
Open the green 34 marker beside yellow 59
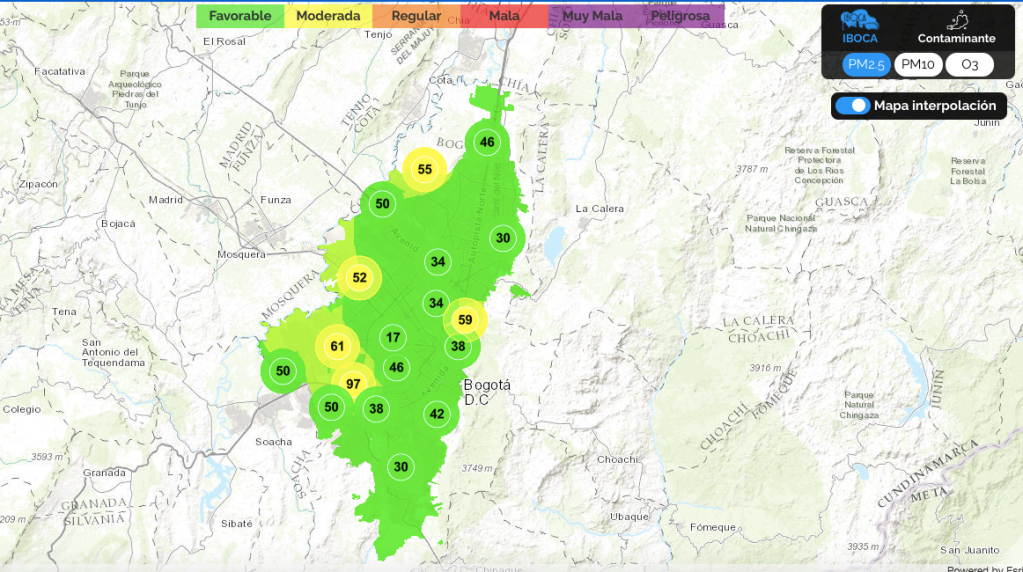[x=436, y=303]
